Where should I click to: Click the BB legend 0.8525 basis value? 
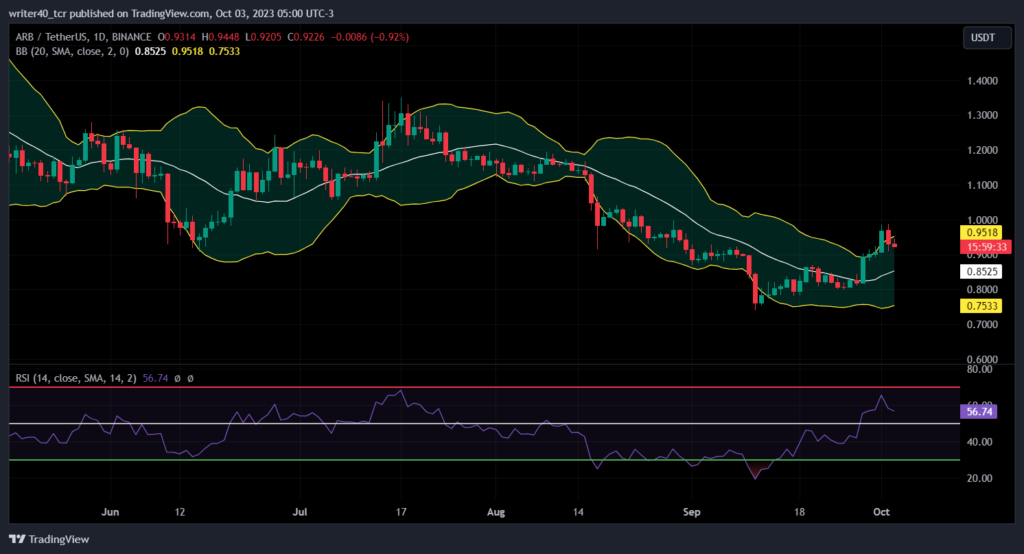pyautogui.click(x=150, y=51)
